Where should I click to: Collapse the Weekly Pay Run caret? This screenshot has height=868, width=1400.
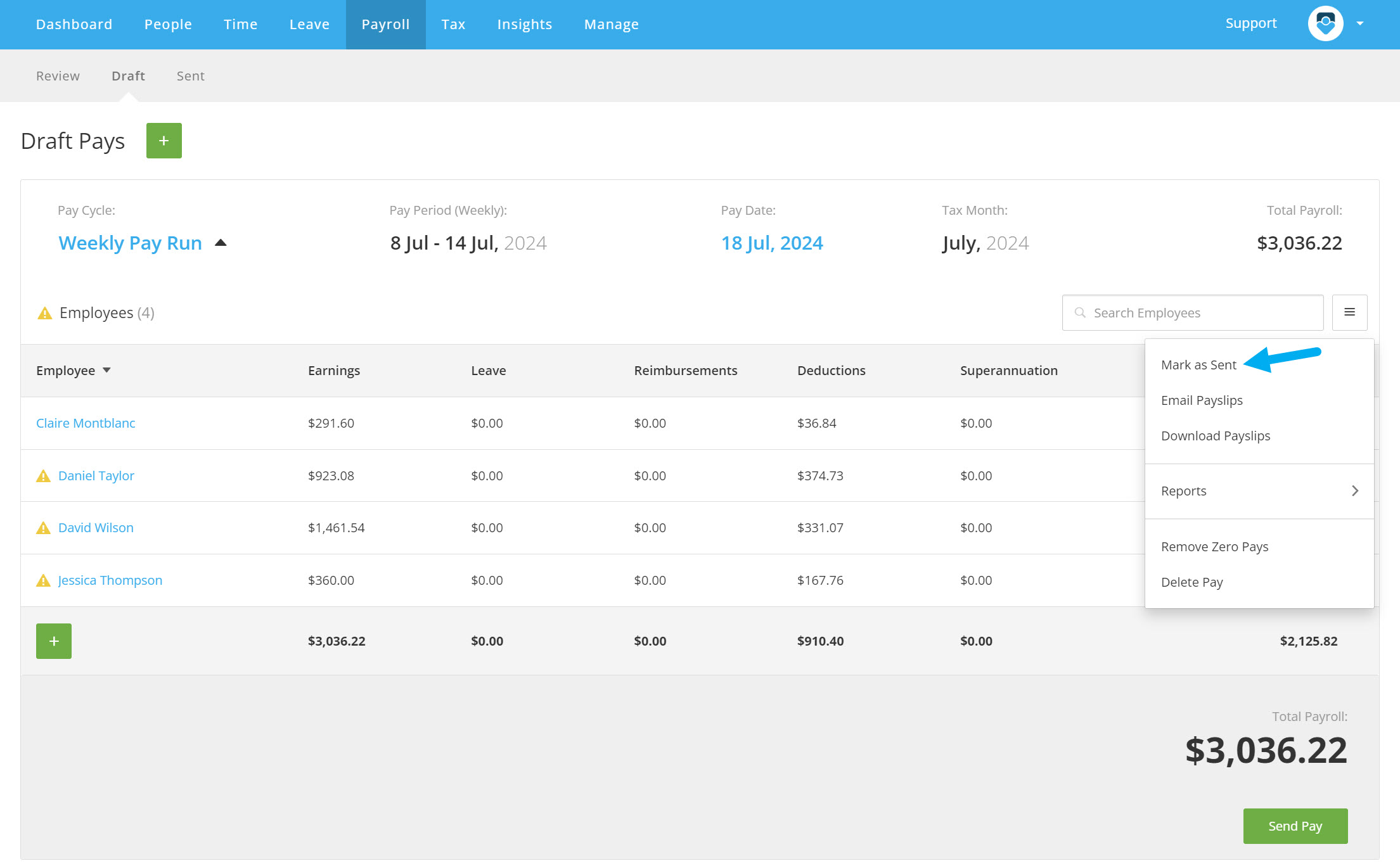(x=221, y=243)
